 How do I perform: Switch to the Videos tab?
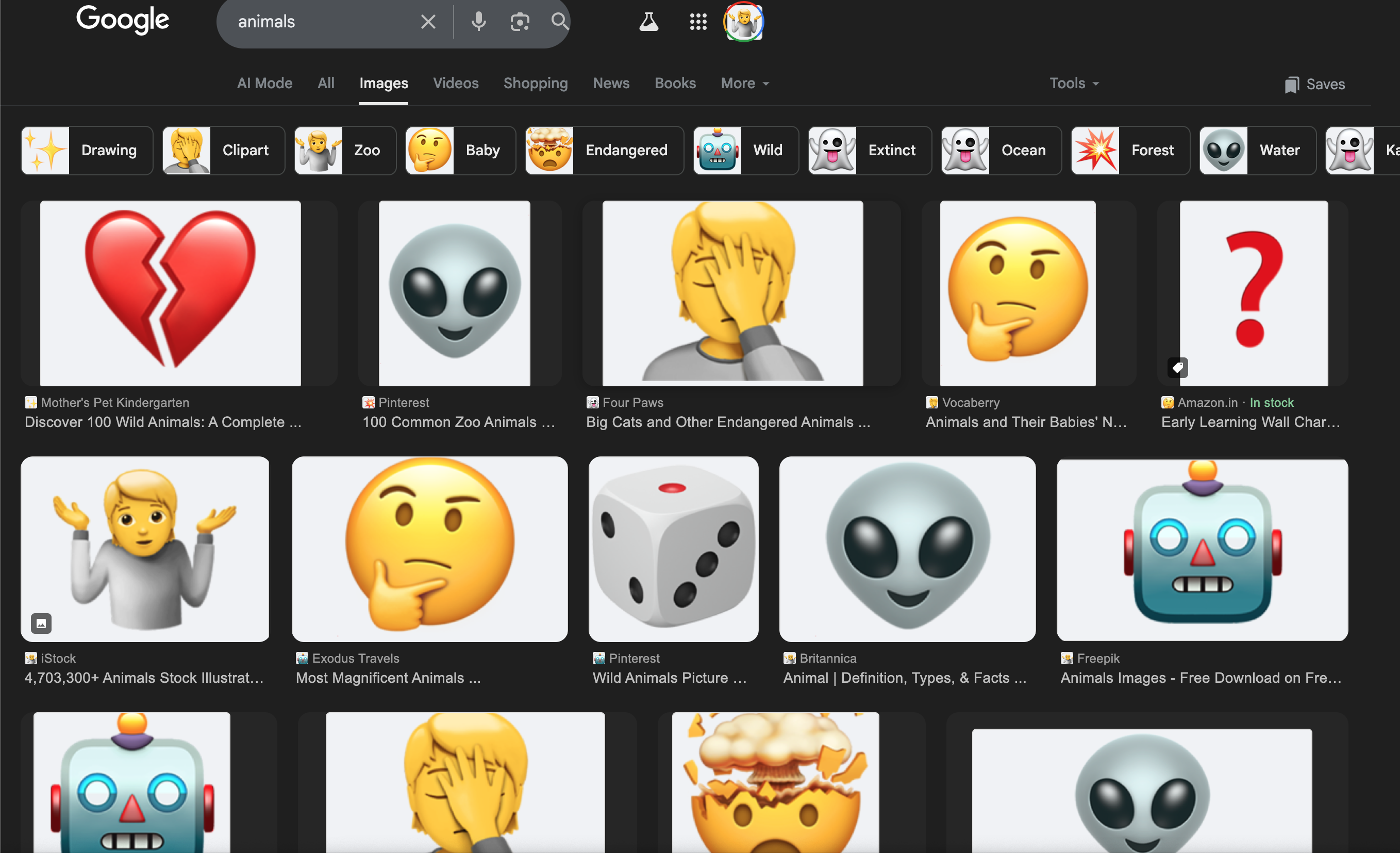tap(456, 83)
